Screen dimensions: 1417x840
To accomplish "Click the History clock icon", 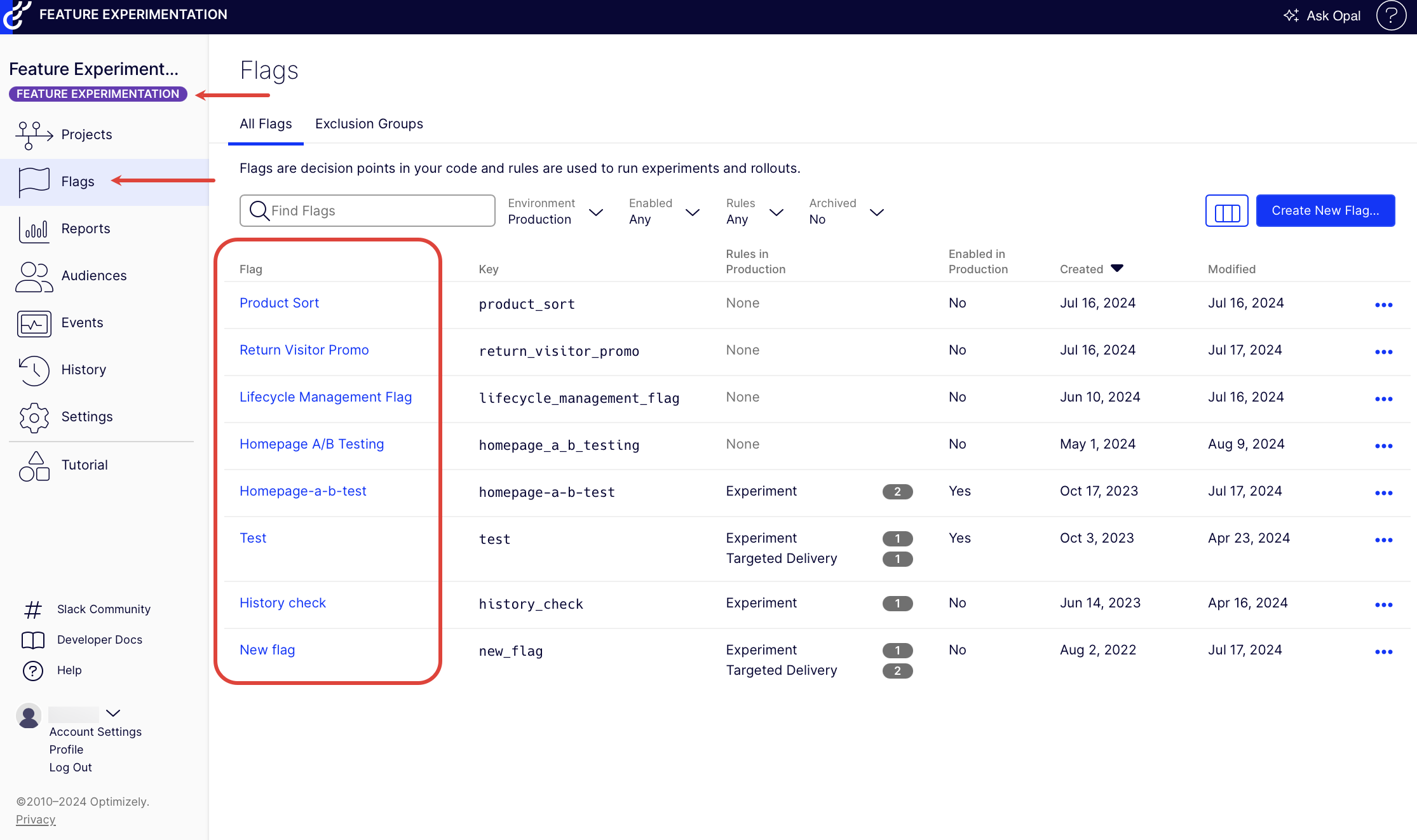I will (x=33, y=370).
